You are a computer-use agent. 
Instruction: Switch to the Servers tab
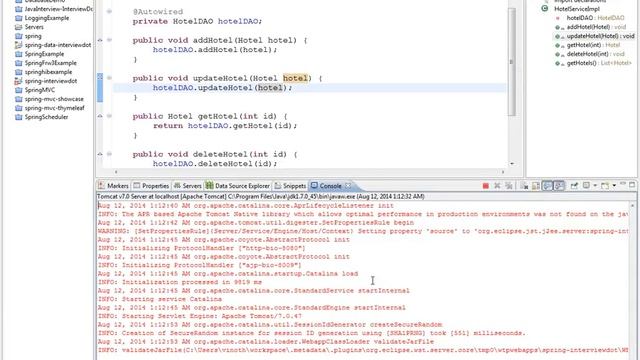[x=188, y=186]
